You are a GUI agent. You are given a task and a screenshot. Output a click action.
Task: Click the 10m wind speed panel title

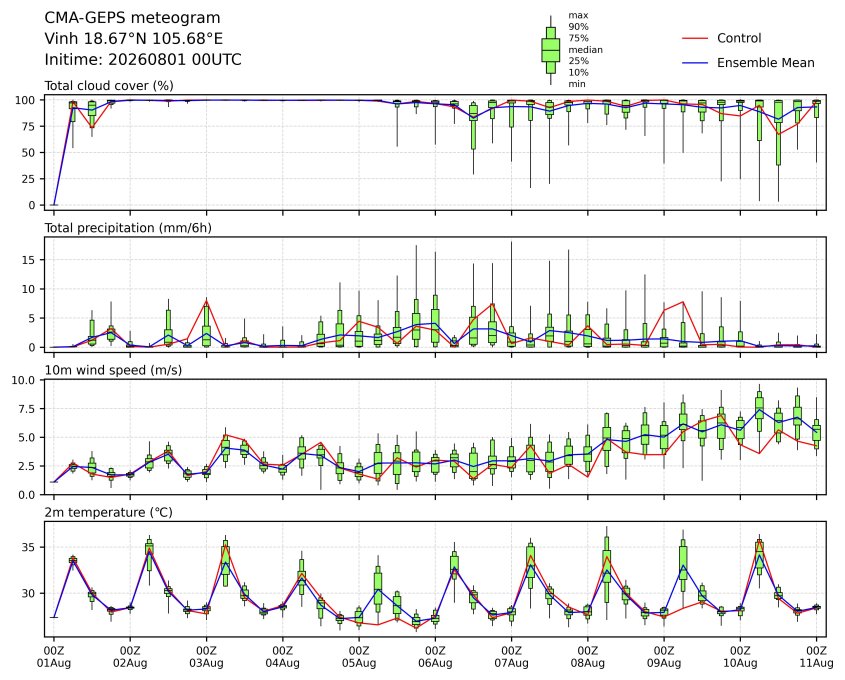pos(113,370)
